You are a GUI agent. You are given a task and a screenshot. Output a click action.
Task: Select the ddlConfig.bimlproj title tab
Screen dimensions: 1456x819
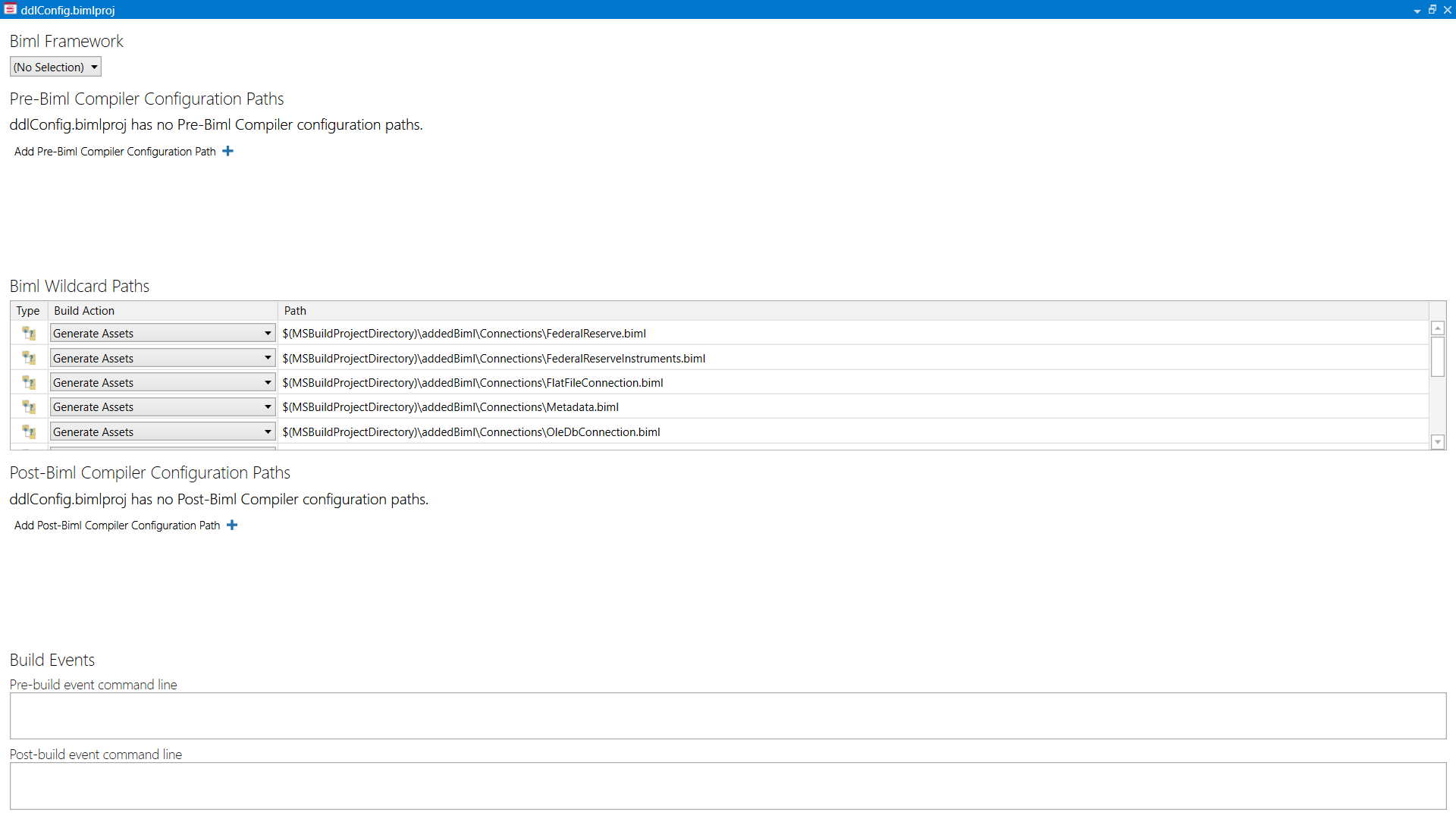(x=68, y=10)
